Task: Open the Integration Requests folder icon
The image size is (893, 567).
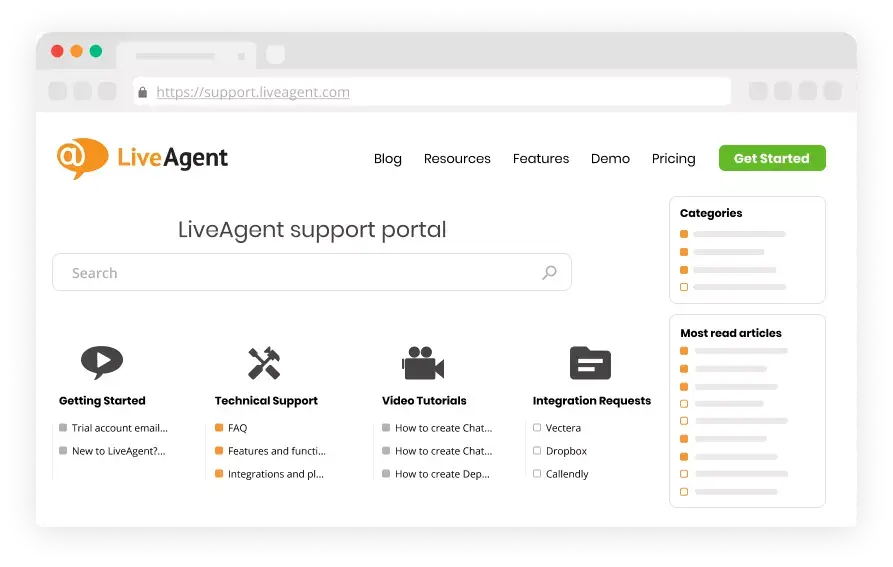Action: (591, 363)
